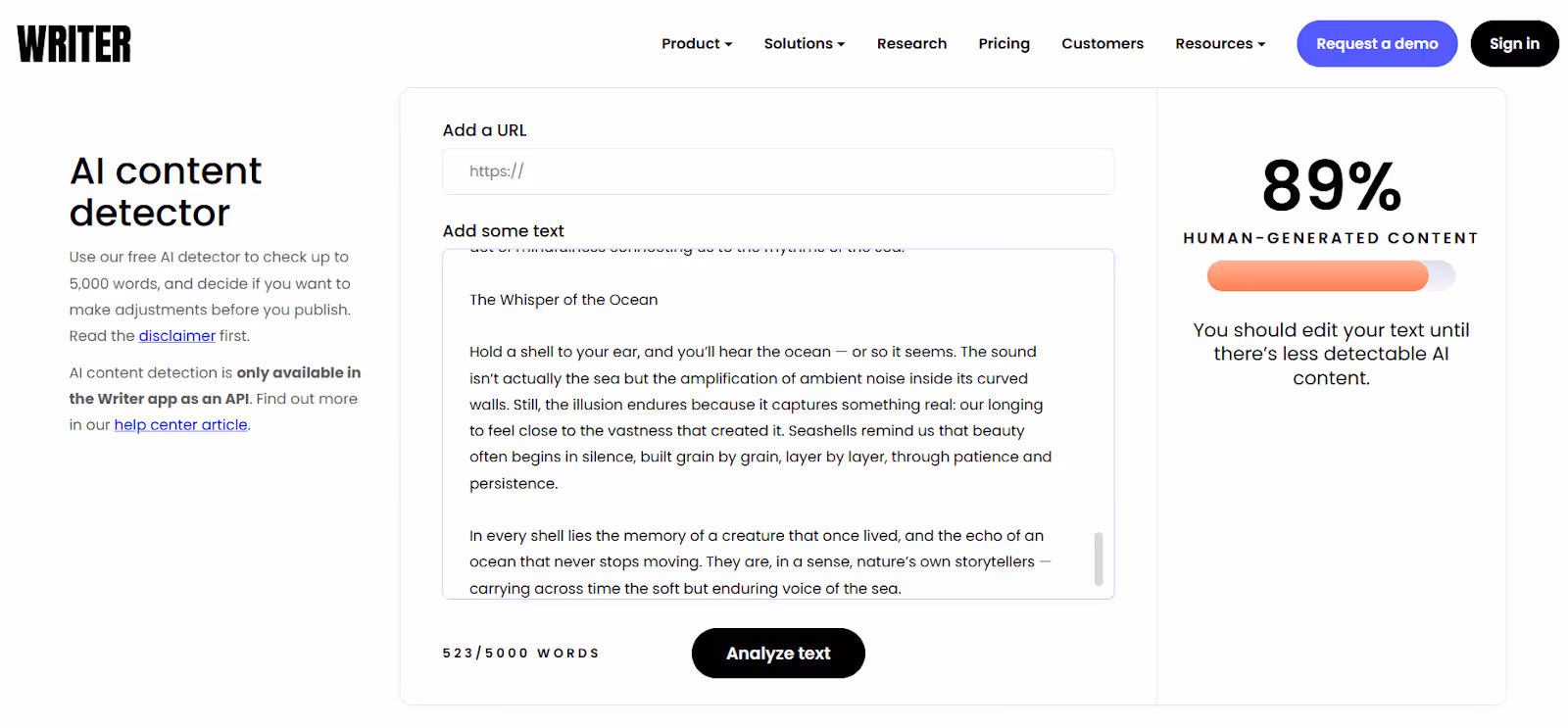1568x728 pixels.
Task: Select the 'The Whisper of the Ocean' title text
Action: tap(563, 299)
